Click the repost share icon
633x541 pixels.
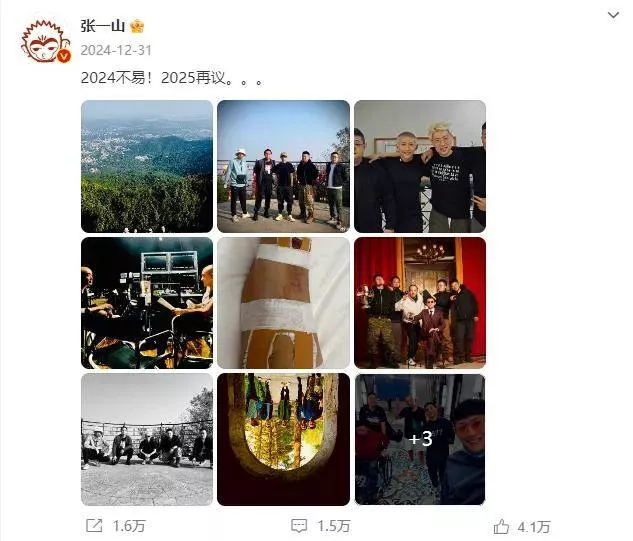click(x=94, y=525)
